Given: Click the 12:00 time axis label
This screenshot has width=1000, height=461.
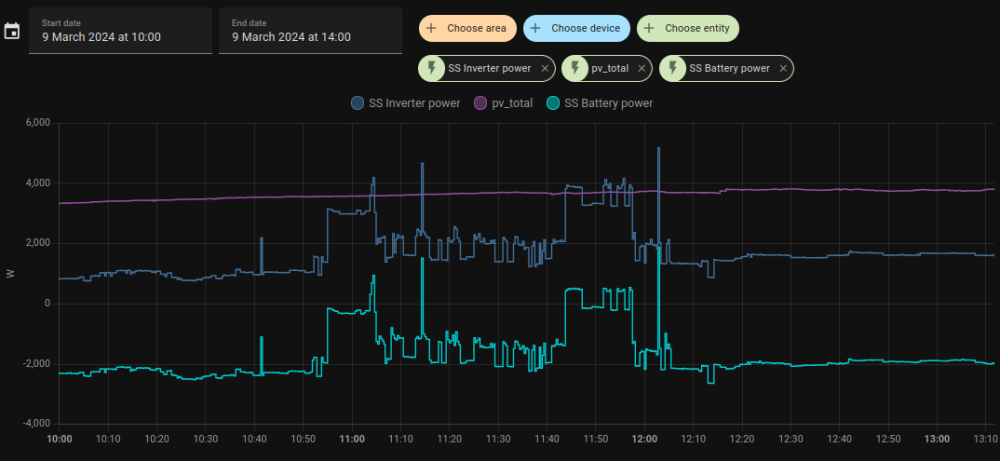Looking at the screenshot, I should (x=644, y=439).
